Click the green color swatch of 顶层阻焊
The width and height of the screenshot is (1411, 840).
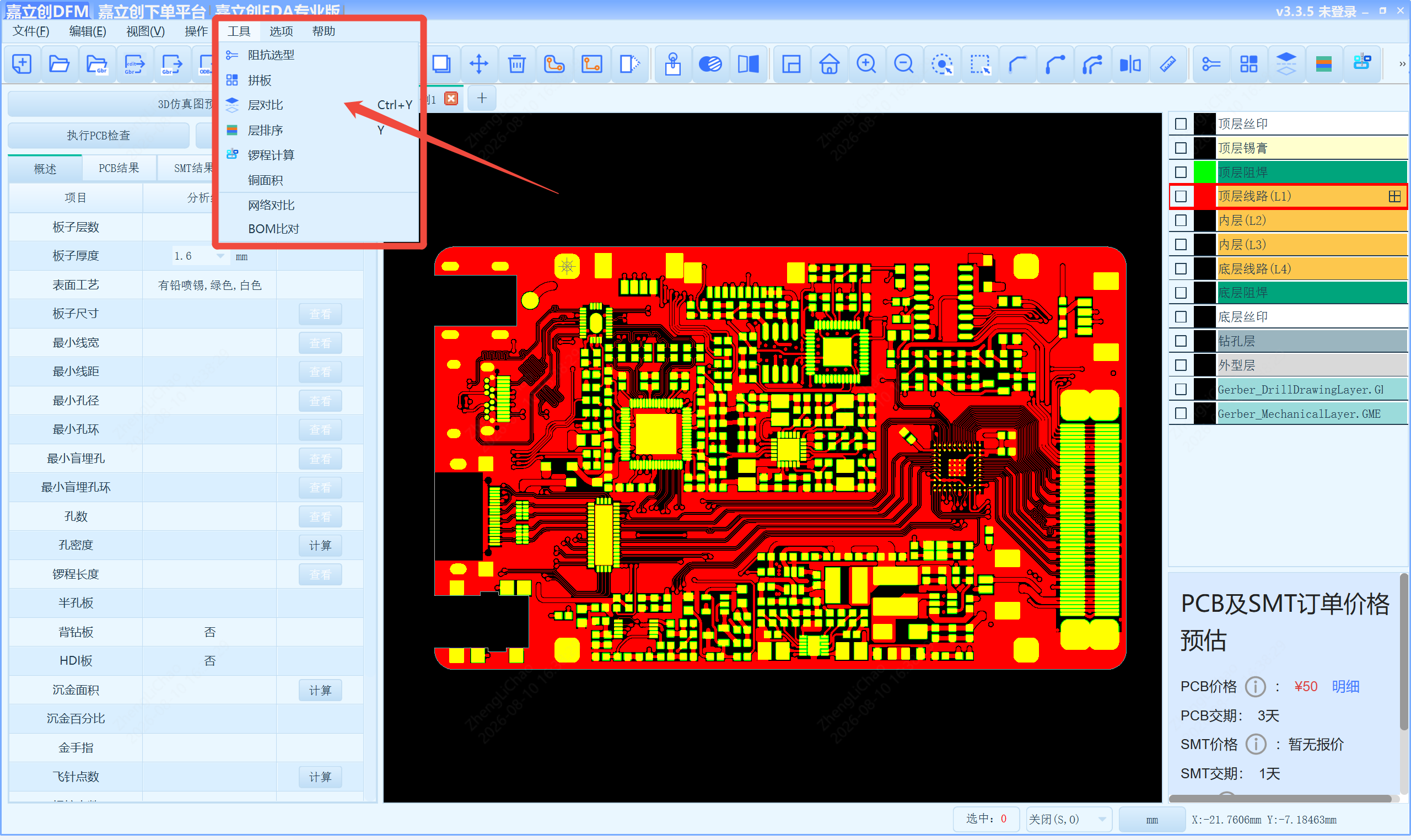point(1205,172)
